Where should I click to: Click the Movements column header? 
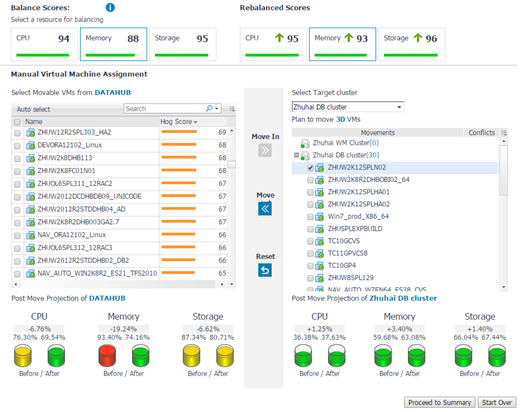(x=377, y=133)
